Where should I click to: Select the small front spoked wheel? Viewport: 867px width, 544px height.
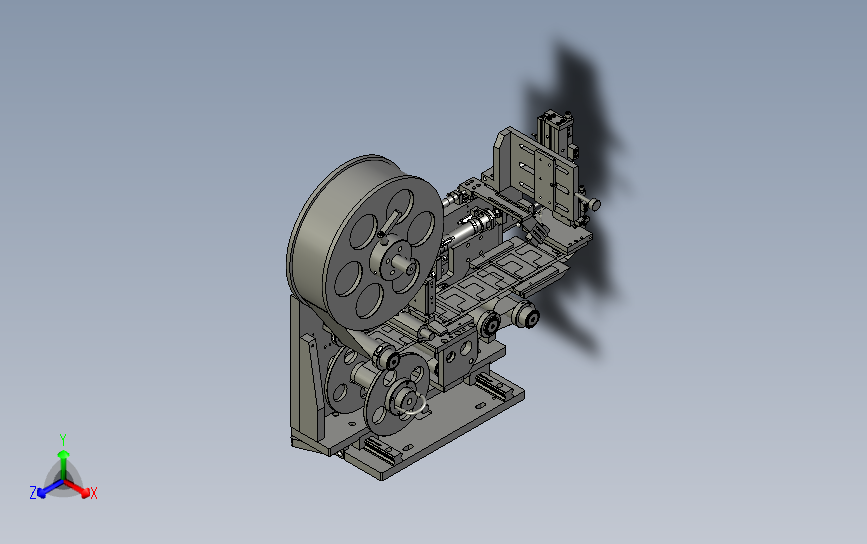click(x=396, y=393)
